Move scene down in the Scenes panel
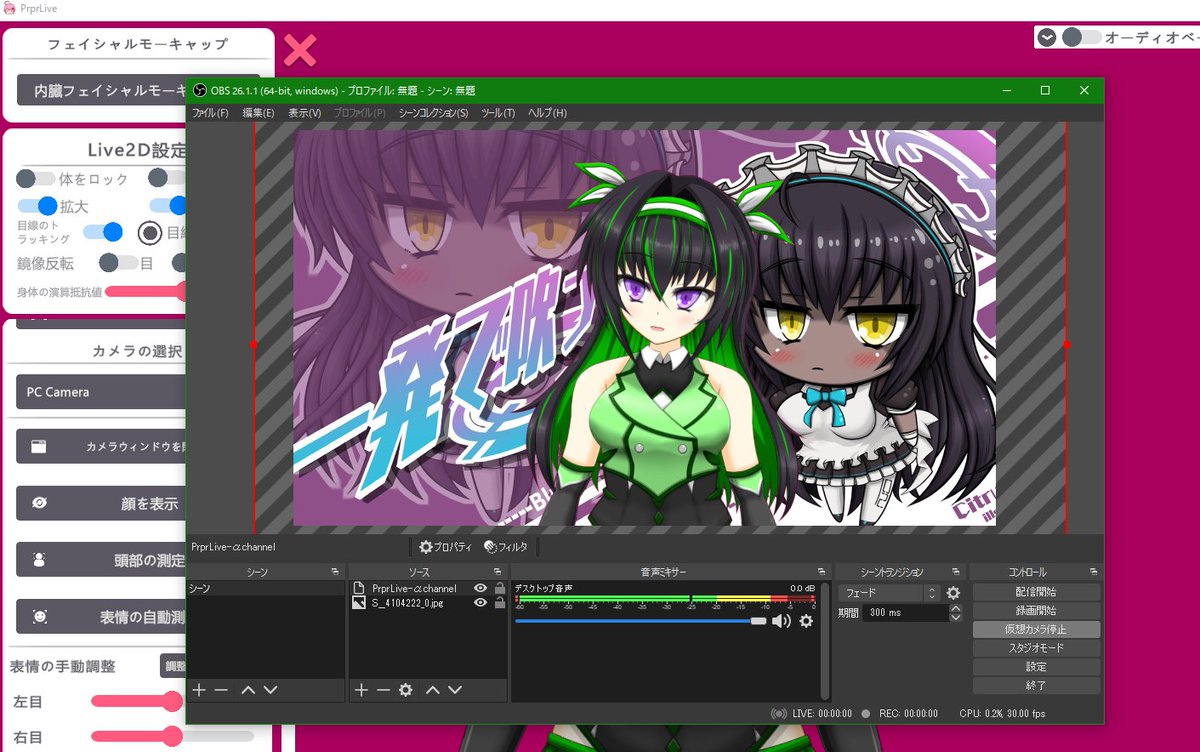The width and height of the screenshot is (1200, 752). (270, 690)
